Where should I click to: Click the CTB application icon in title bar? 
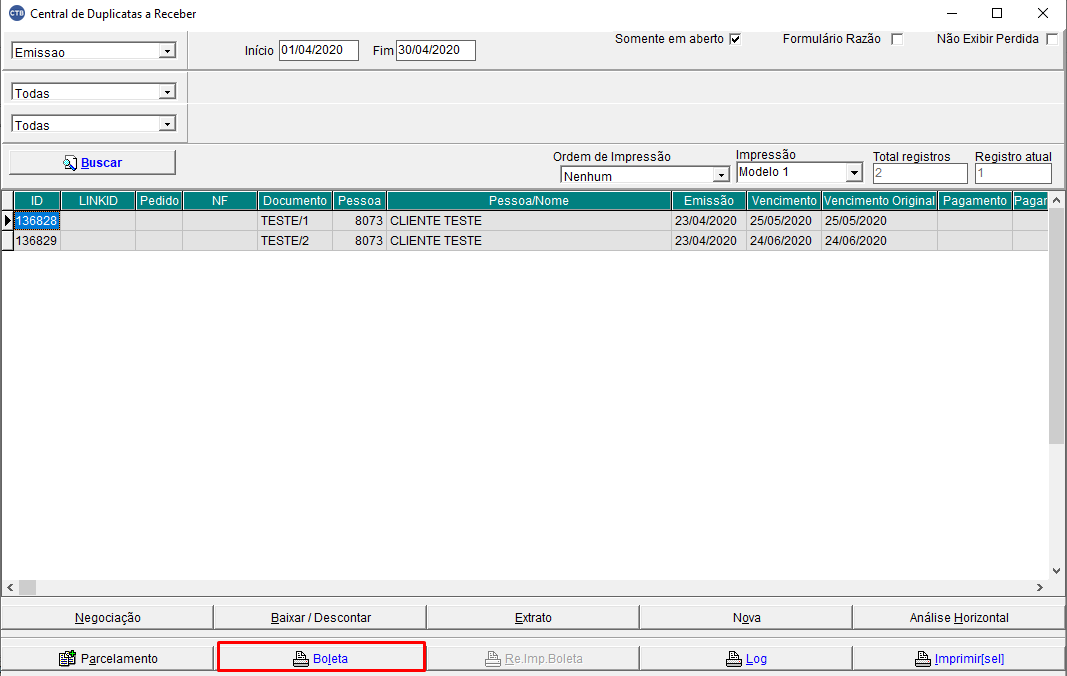click(16, 13)
